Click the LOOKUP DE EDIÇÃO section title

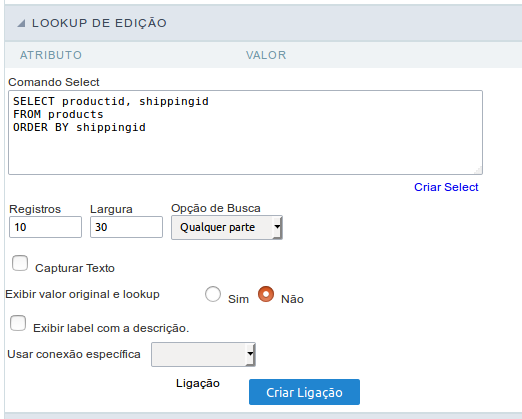click(x=99, y=23)
